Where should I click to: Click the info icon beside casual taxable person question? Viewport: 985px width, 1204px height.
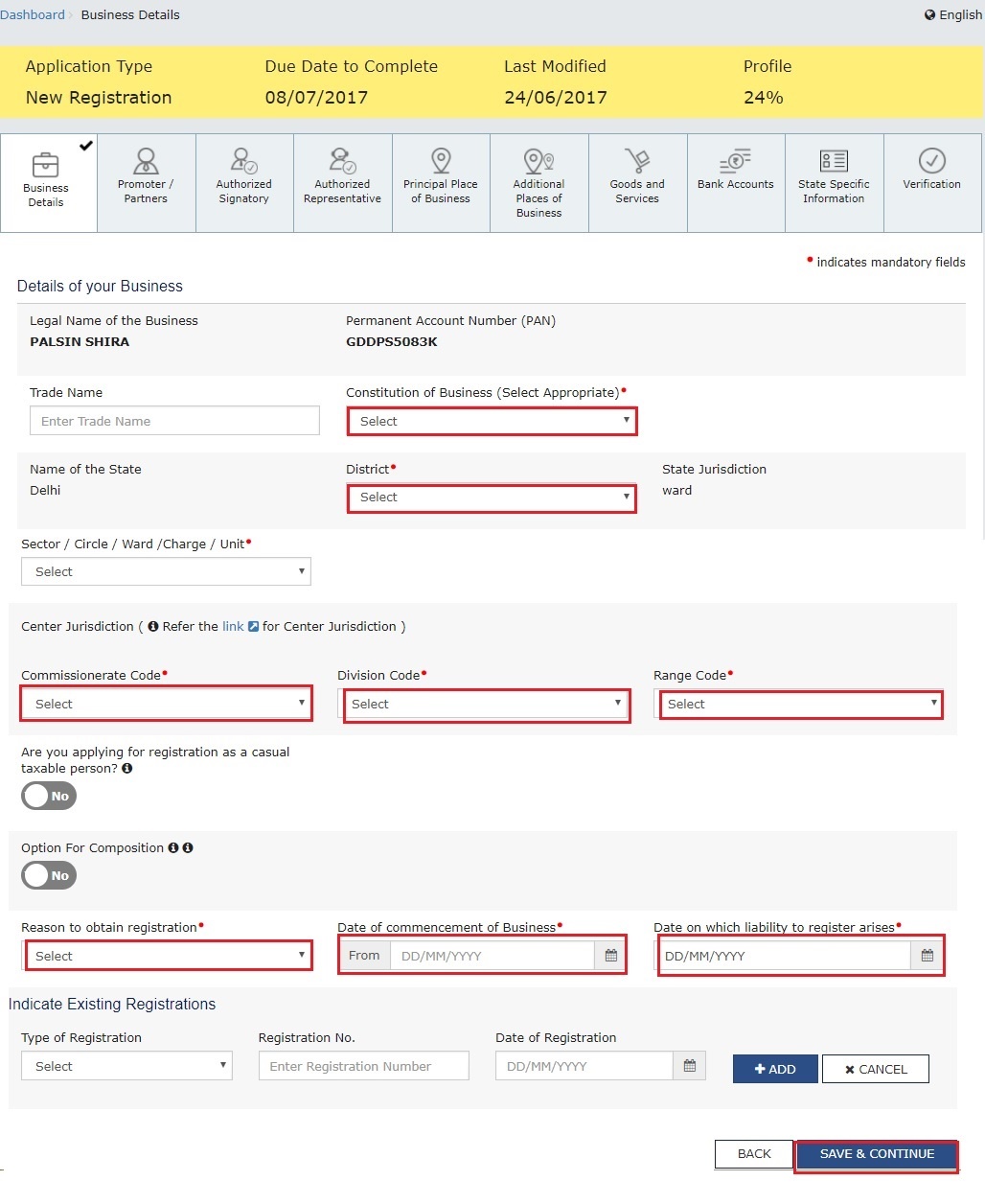127,768
